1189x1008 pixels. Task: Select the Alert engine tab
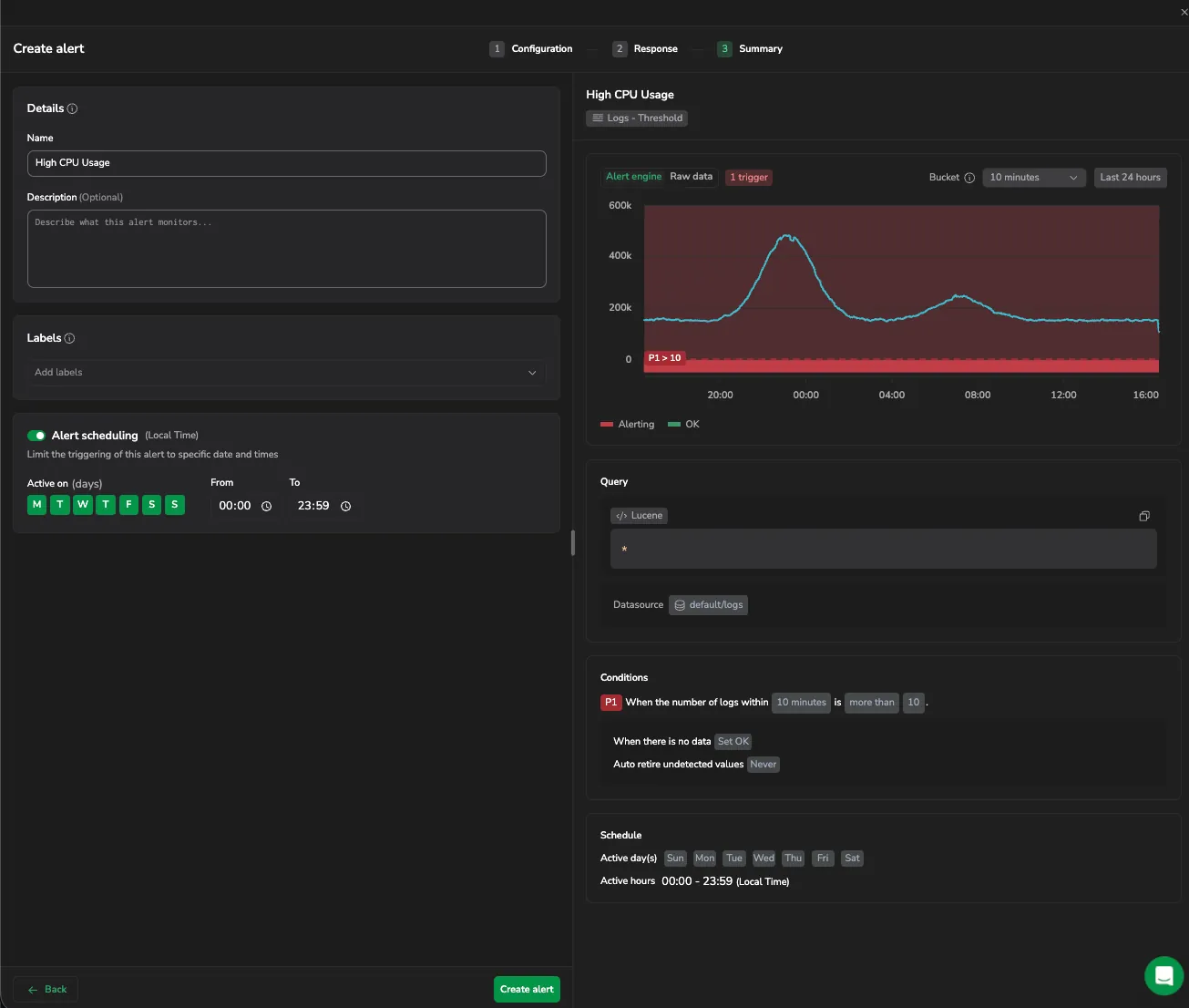pyautogui.click(x=634, y=177)
